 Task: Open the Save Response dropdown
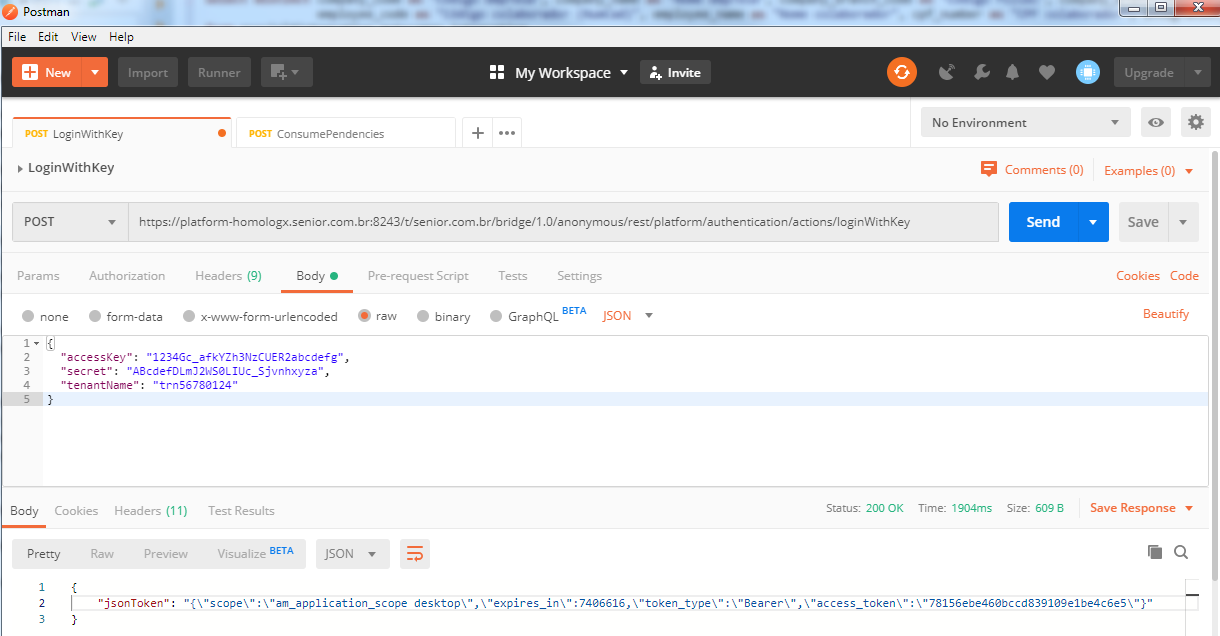(1142, 508)
